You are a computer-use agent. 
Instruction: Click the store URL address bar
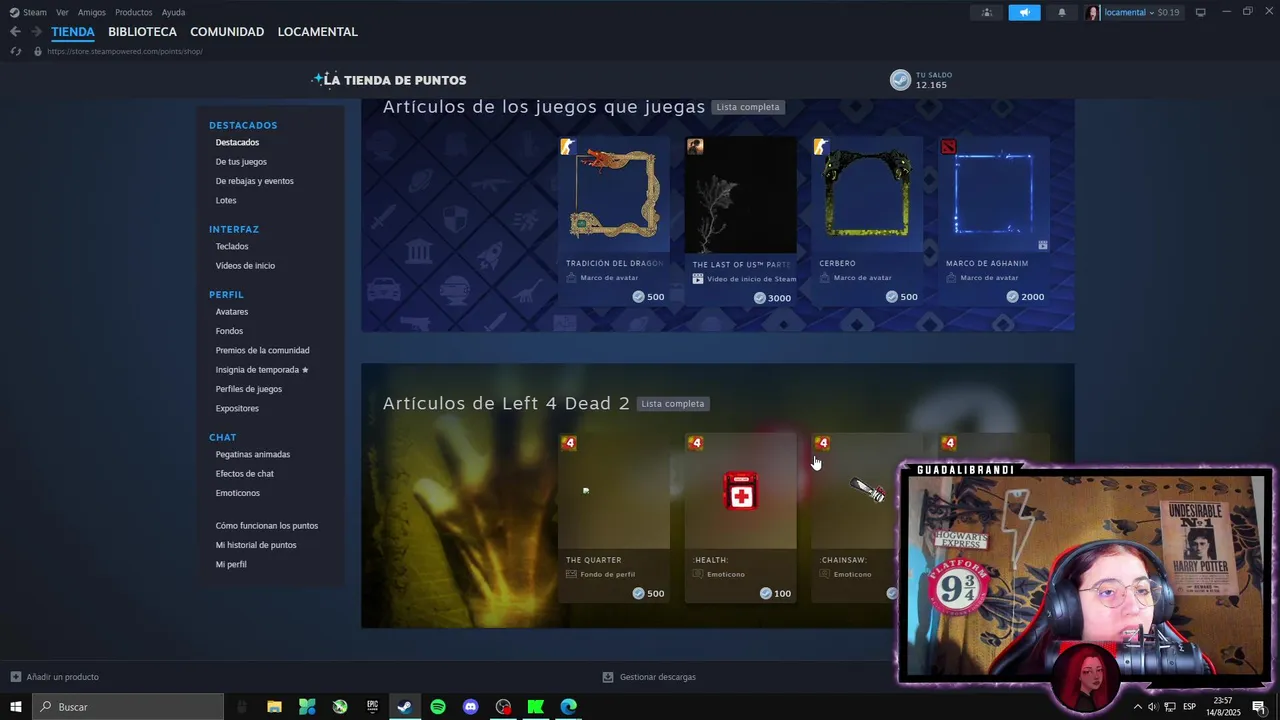[125, 51]
